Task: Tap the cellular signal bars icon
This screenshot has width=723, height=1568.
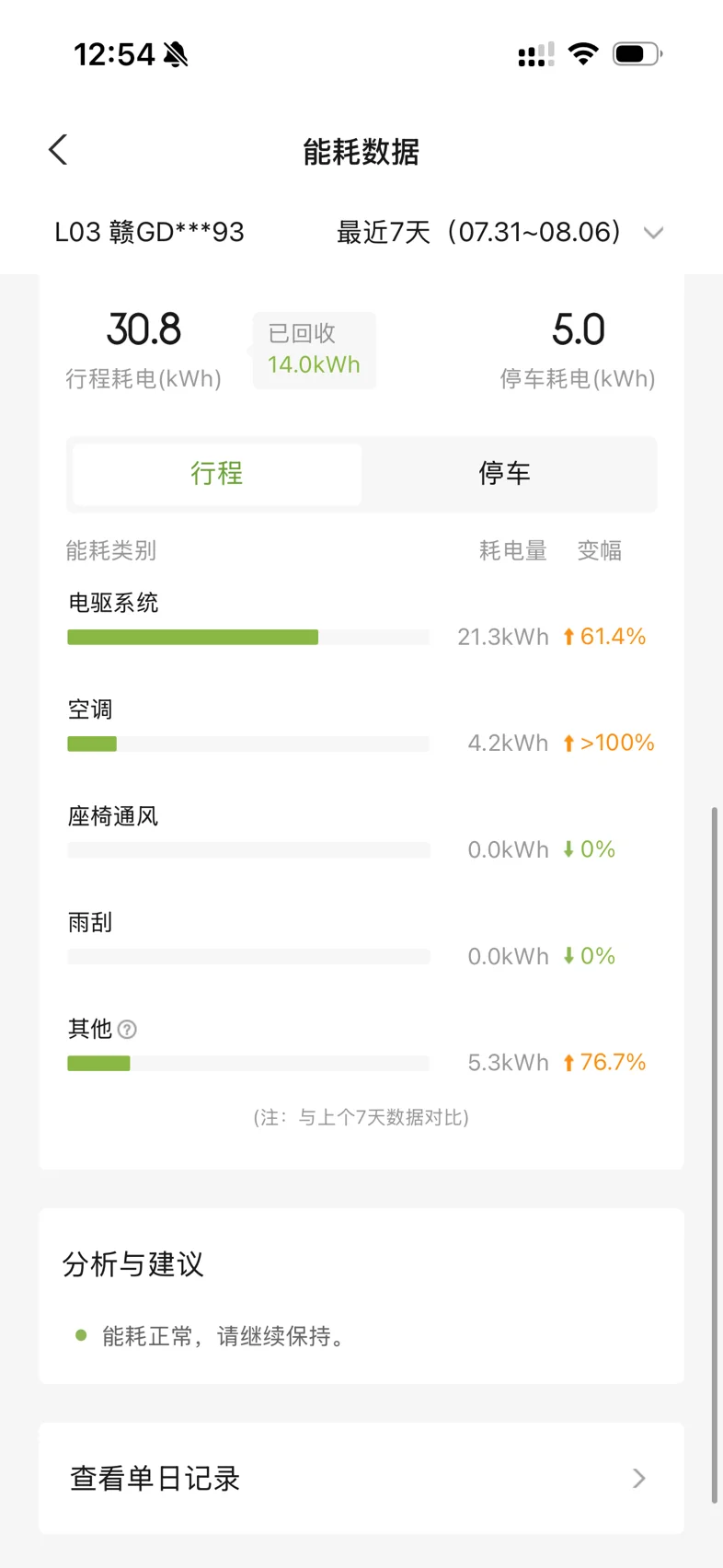Action: [x=536, y=54]
